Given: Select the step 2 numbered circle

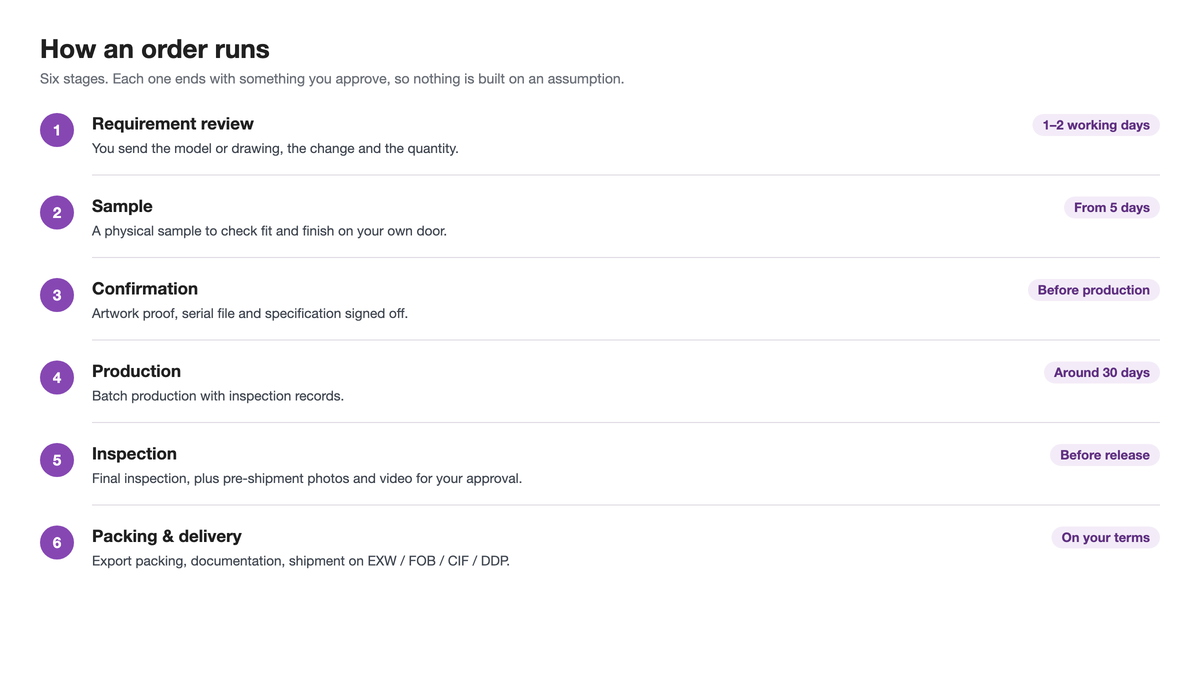Looking at the screenshot, I should point(57,212).
